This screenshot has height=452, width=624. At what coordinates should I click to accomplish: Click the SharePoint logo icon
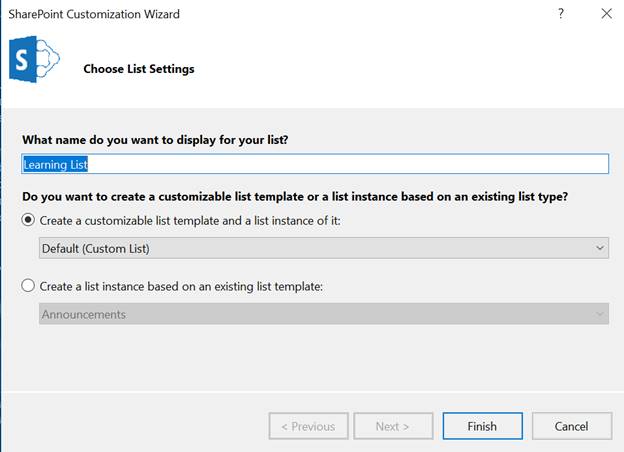click(x=34, y=62)
